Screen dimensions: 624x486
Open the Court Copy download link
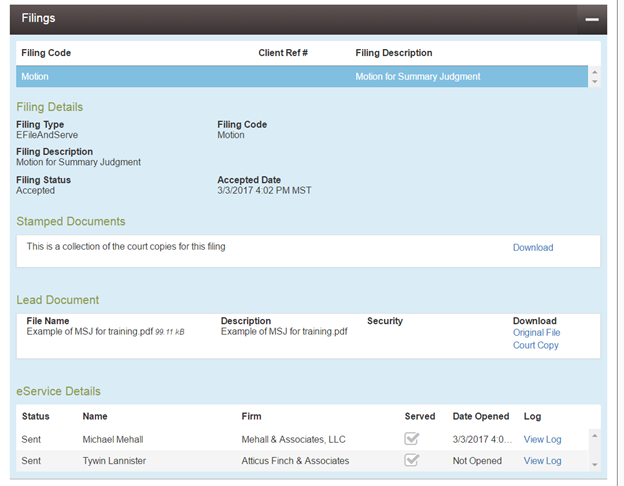tap(535, 346)
